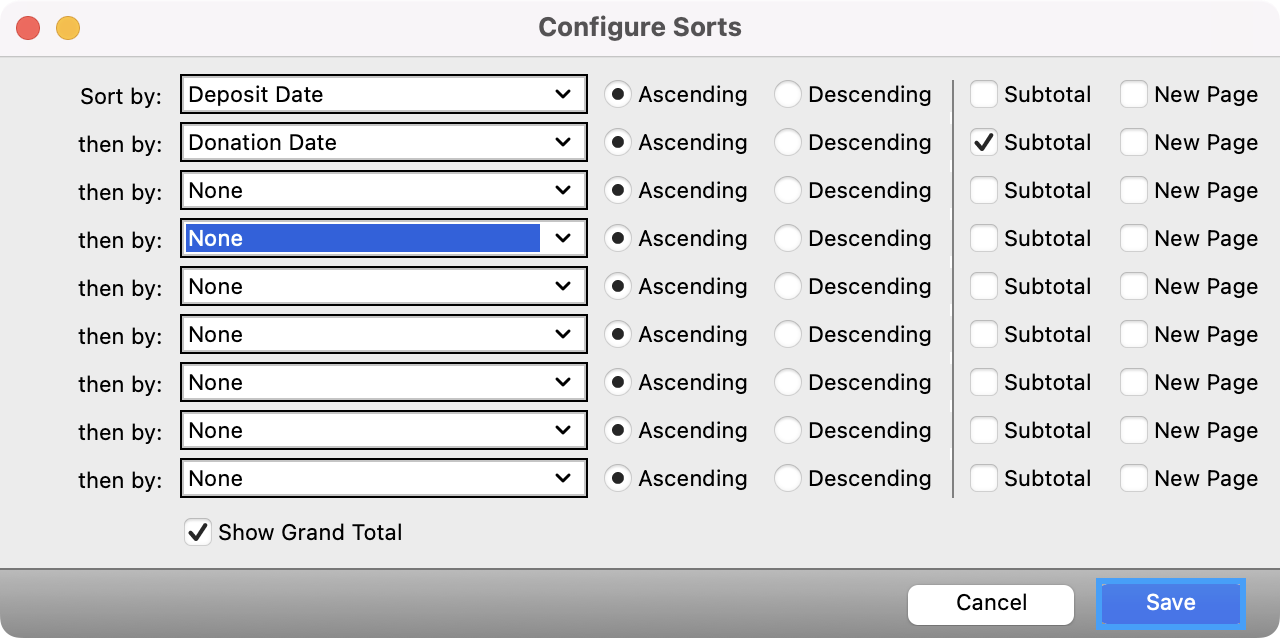Check Subtotal in the last sort row
Screen dimensions: 1280x638
pos(984,479)
